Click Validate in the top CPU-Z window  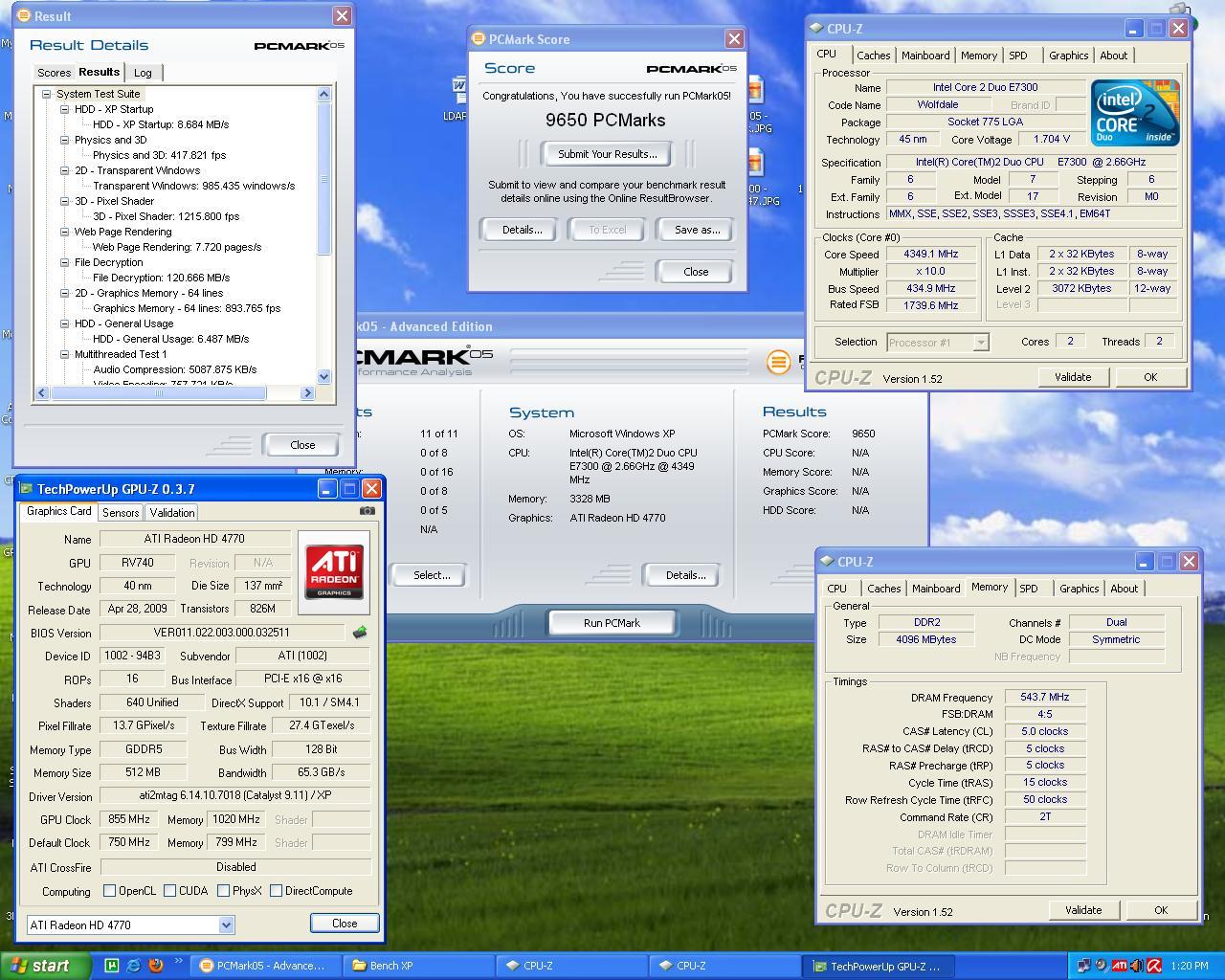1073,377
